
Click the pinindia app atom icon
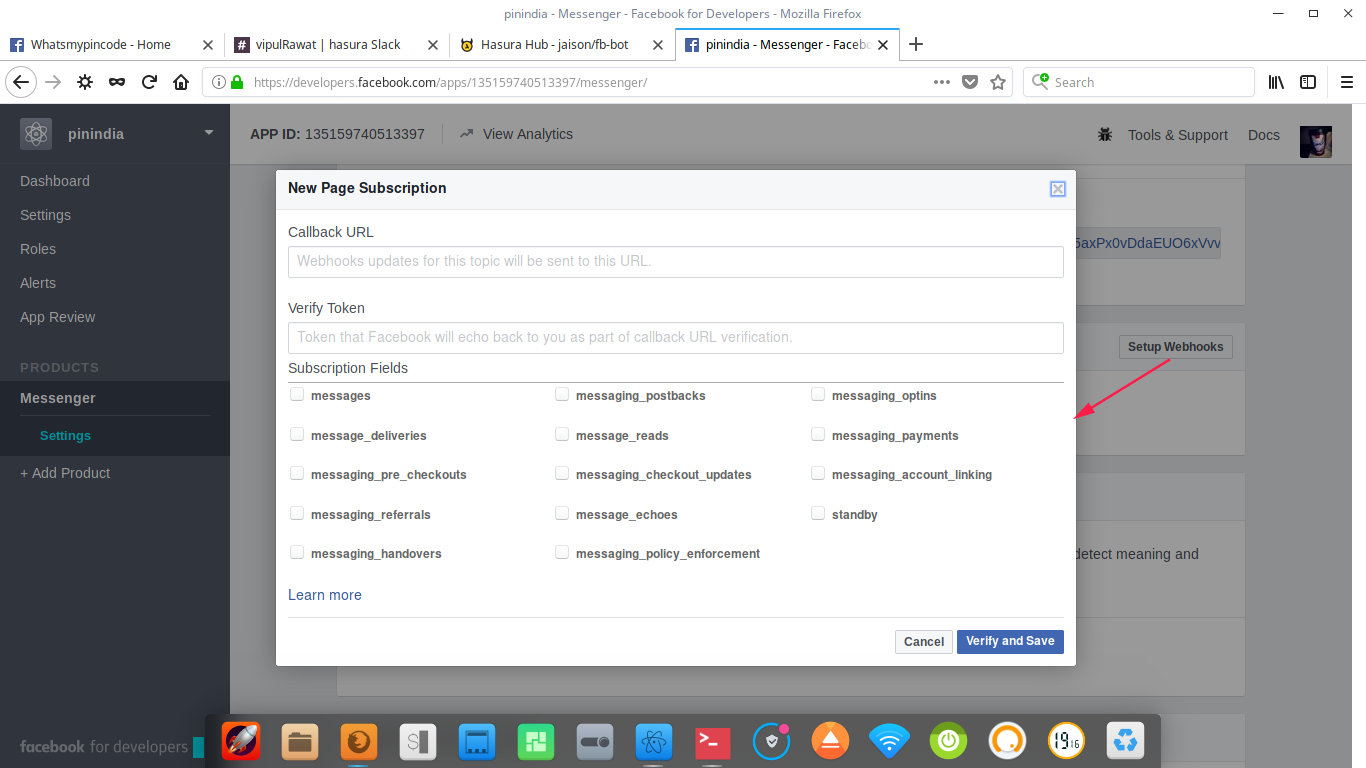tap(36, 134)
